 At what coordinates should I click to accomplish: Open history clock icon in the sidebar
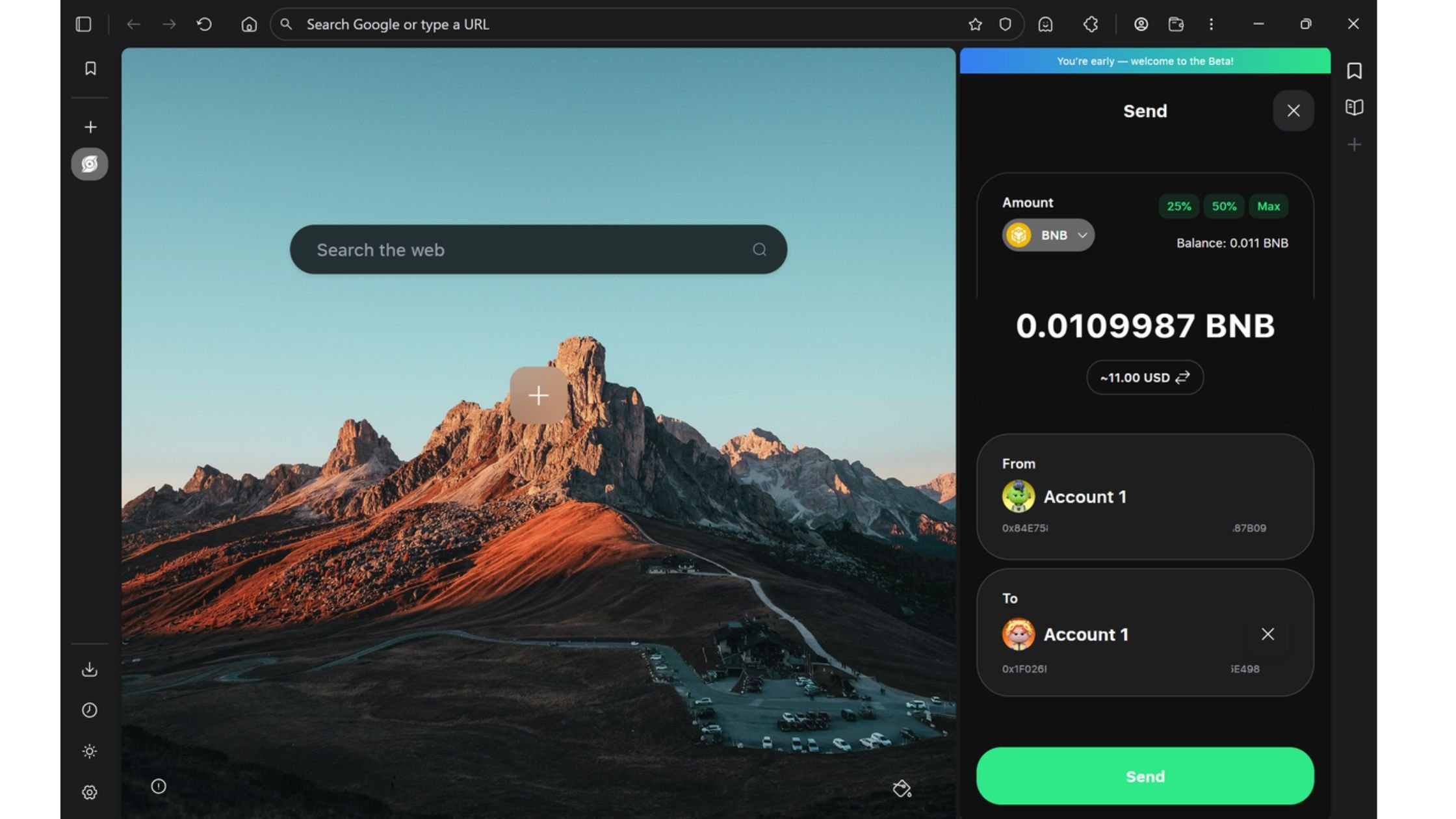point(90,710)
